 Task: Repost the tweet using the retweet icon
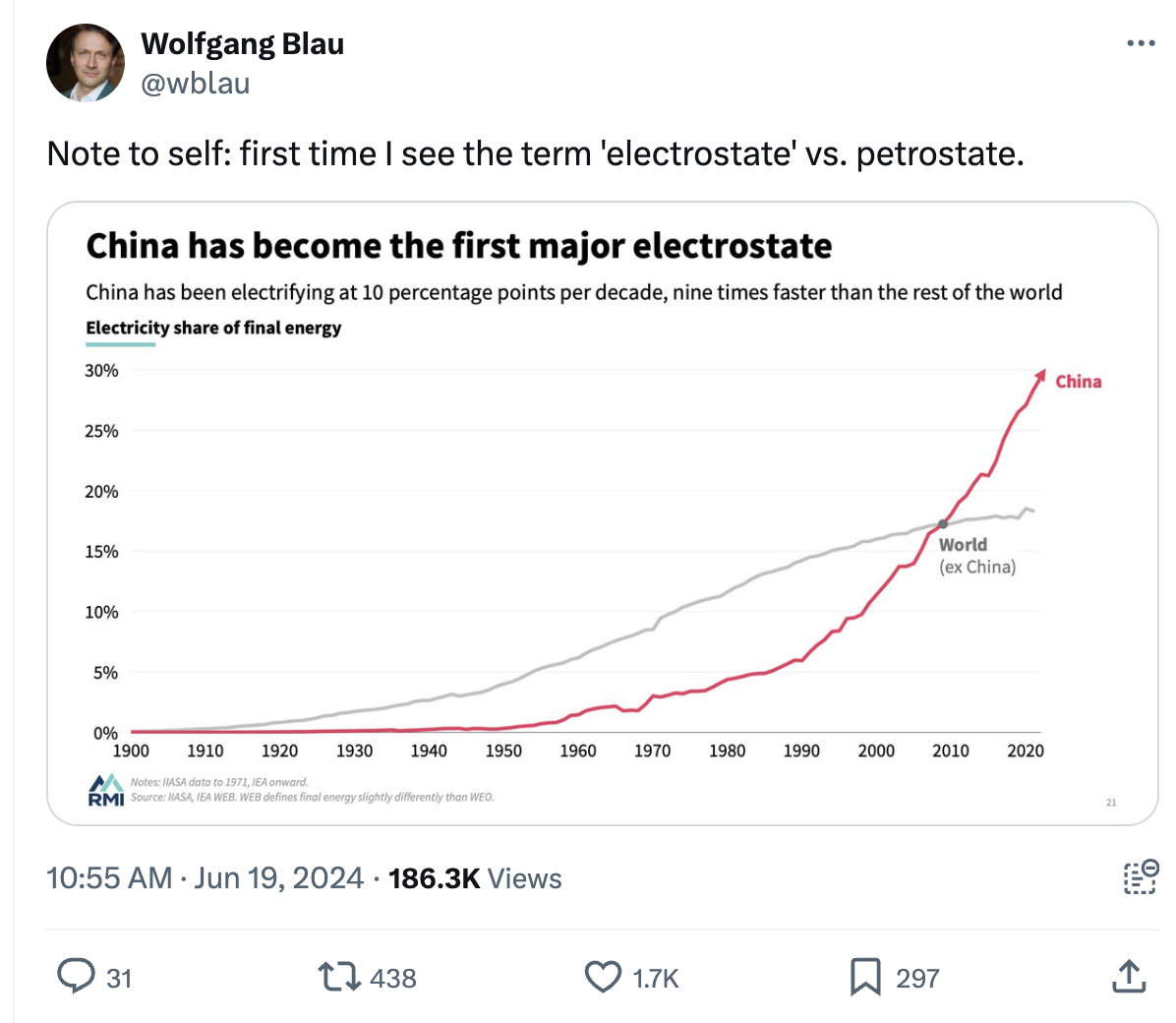338,977
